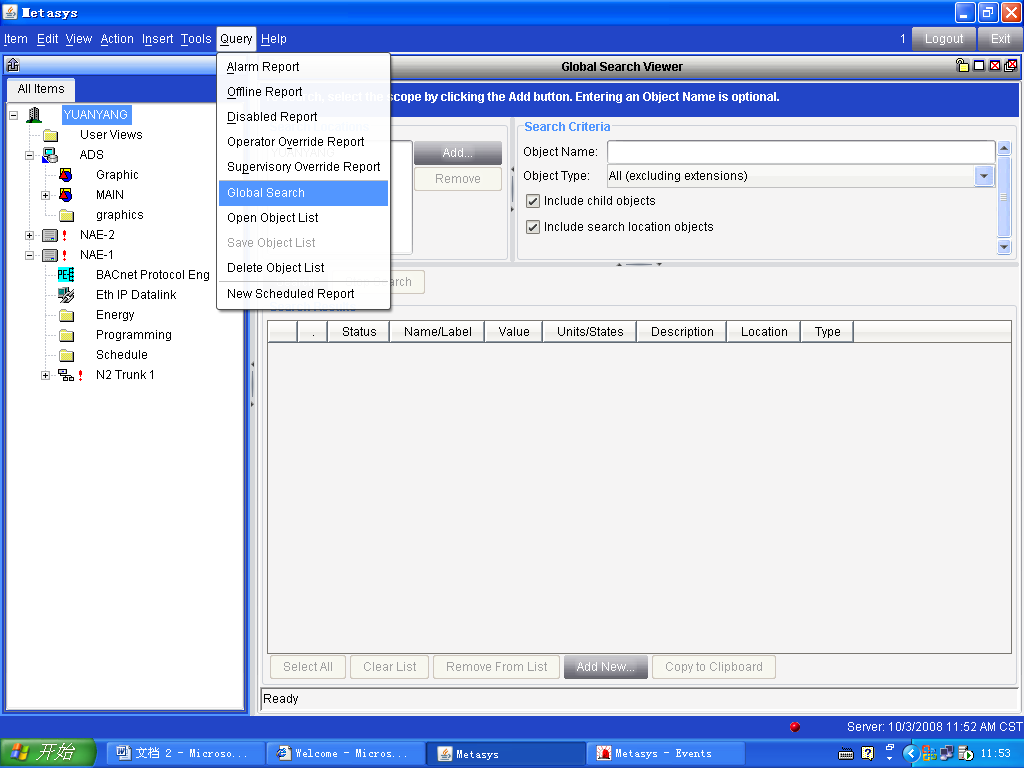Click the YUANYANG site building icon
Viewport: 1024px width, 768px height.
coord(34,115)
